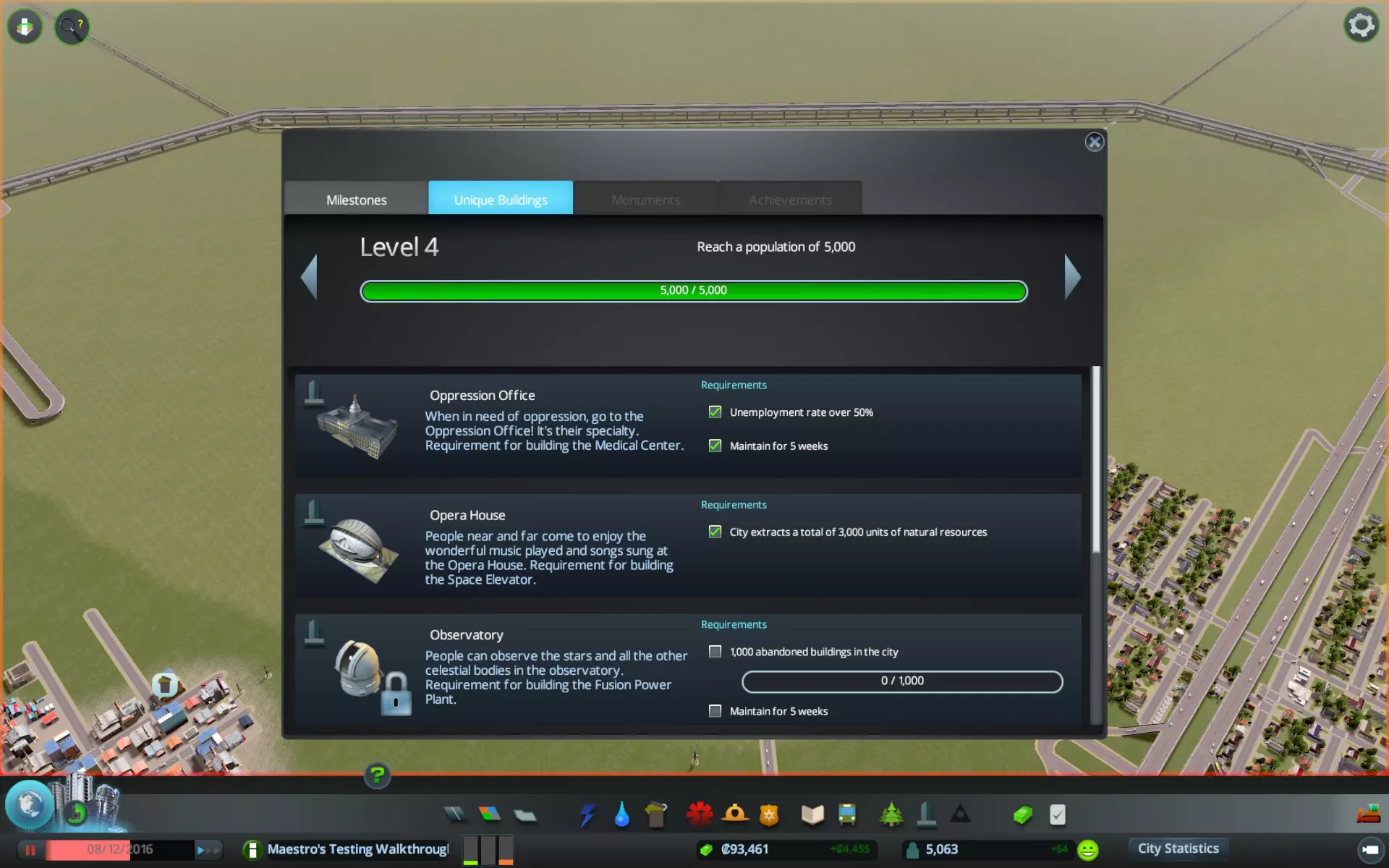Toggle the bulldozer tool
The image size is (1389, 868).
[x=1367, y=814]
